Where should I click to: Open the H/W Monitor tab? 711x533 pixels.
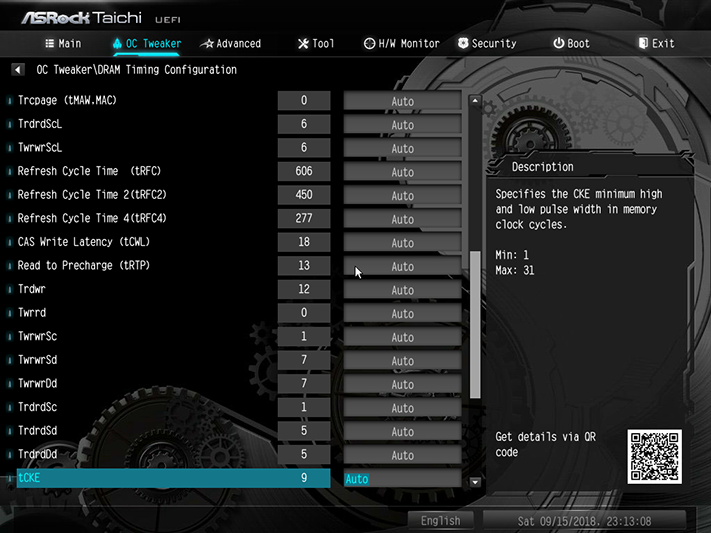pyautogui.click(x=402, y=44)
